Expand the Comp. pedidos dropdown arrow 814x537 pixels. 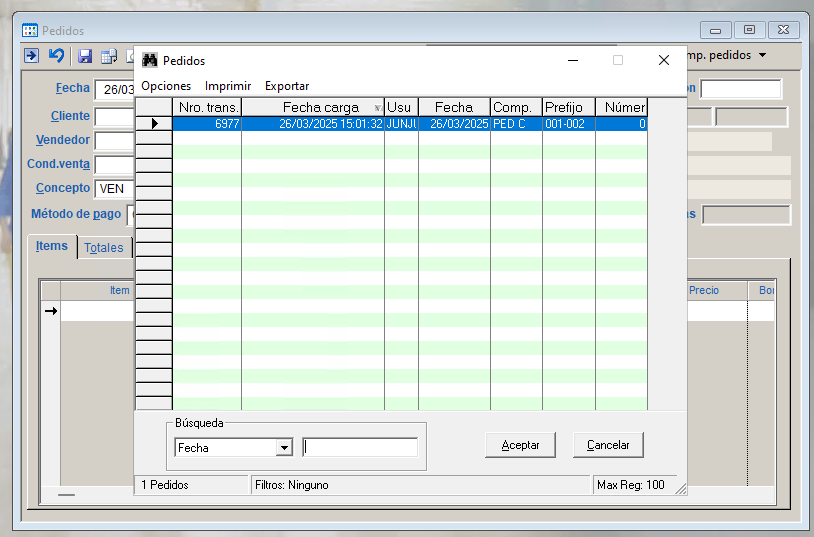pos(763,55)
